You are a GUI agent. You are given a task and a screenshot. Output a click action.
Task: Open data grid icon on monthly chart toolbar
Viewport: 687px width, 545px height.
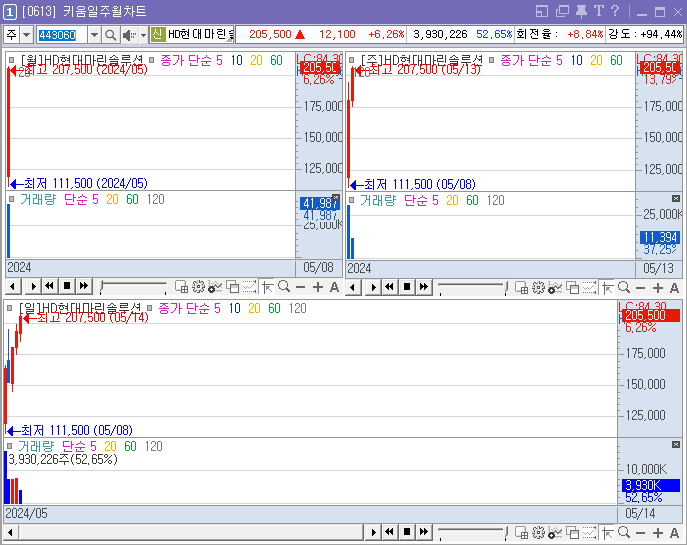point(181,287)
